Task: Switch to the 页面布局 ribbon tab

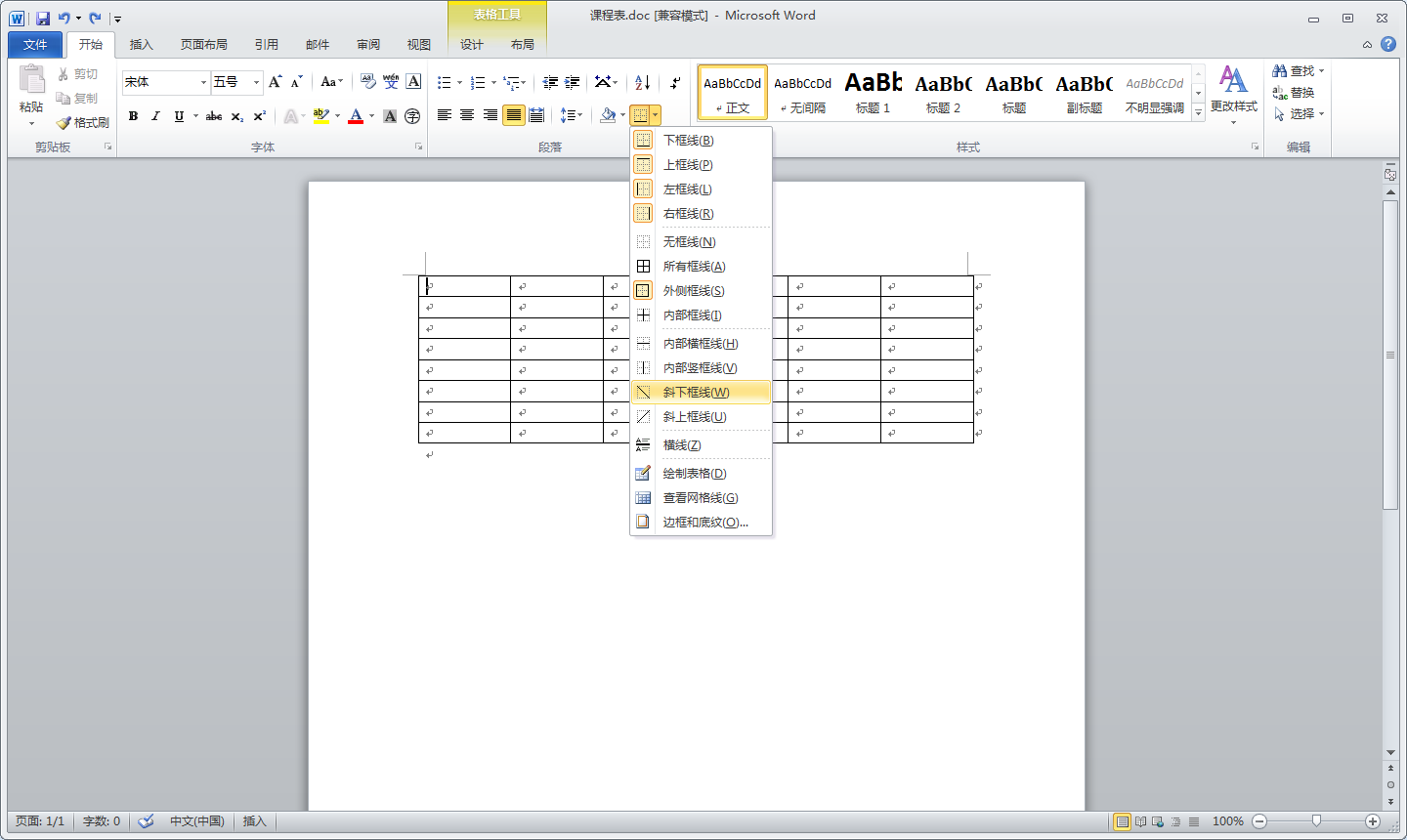Action: click(x=204, y=45)
